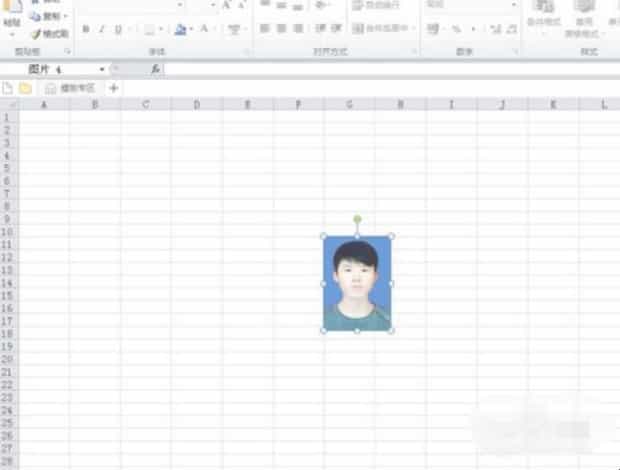
Task: Select the workbook document tab
Action: [x=70, y=88]
